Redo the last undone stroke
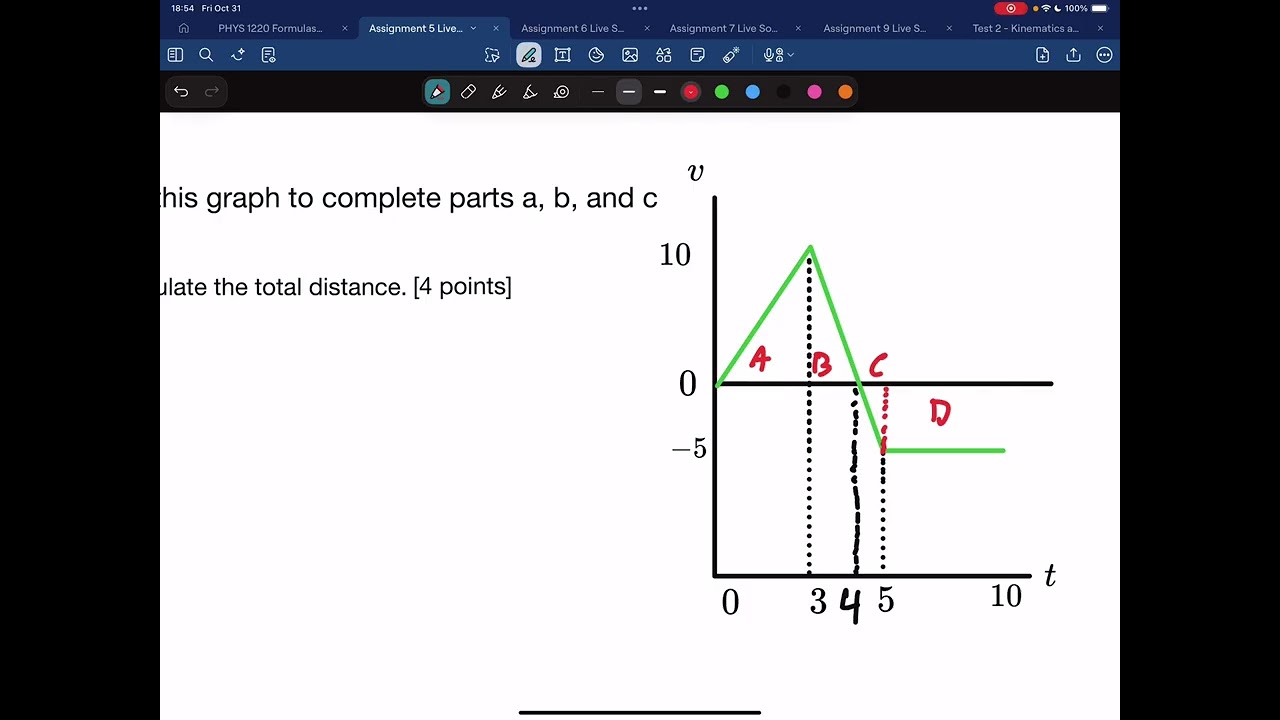The image size is (1280, 720). (212, 92)
